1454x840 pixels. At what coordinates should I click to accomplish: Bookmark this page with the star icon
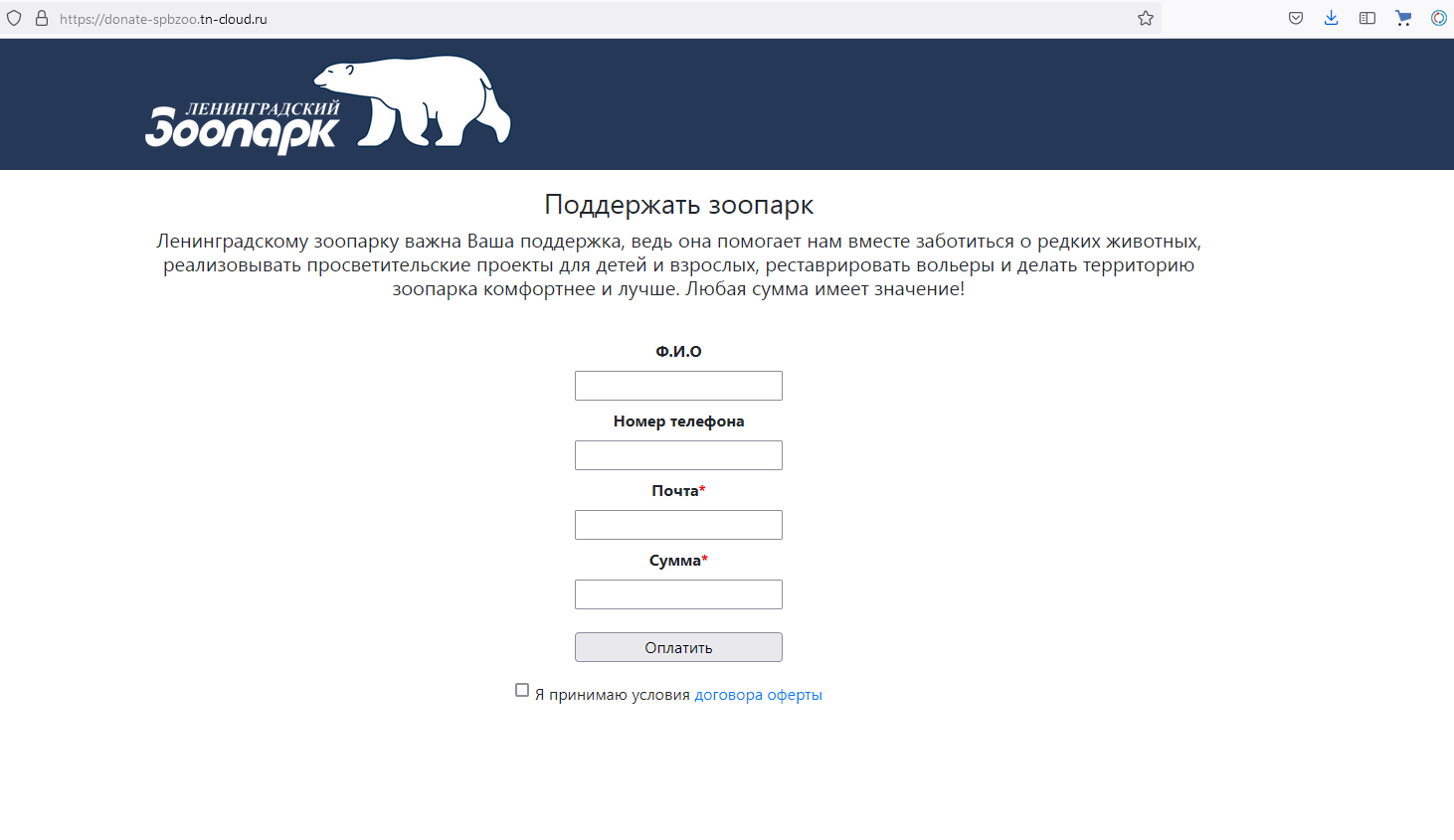(1146, 18)
